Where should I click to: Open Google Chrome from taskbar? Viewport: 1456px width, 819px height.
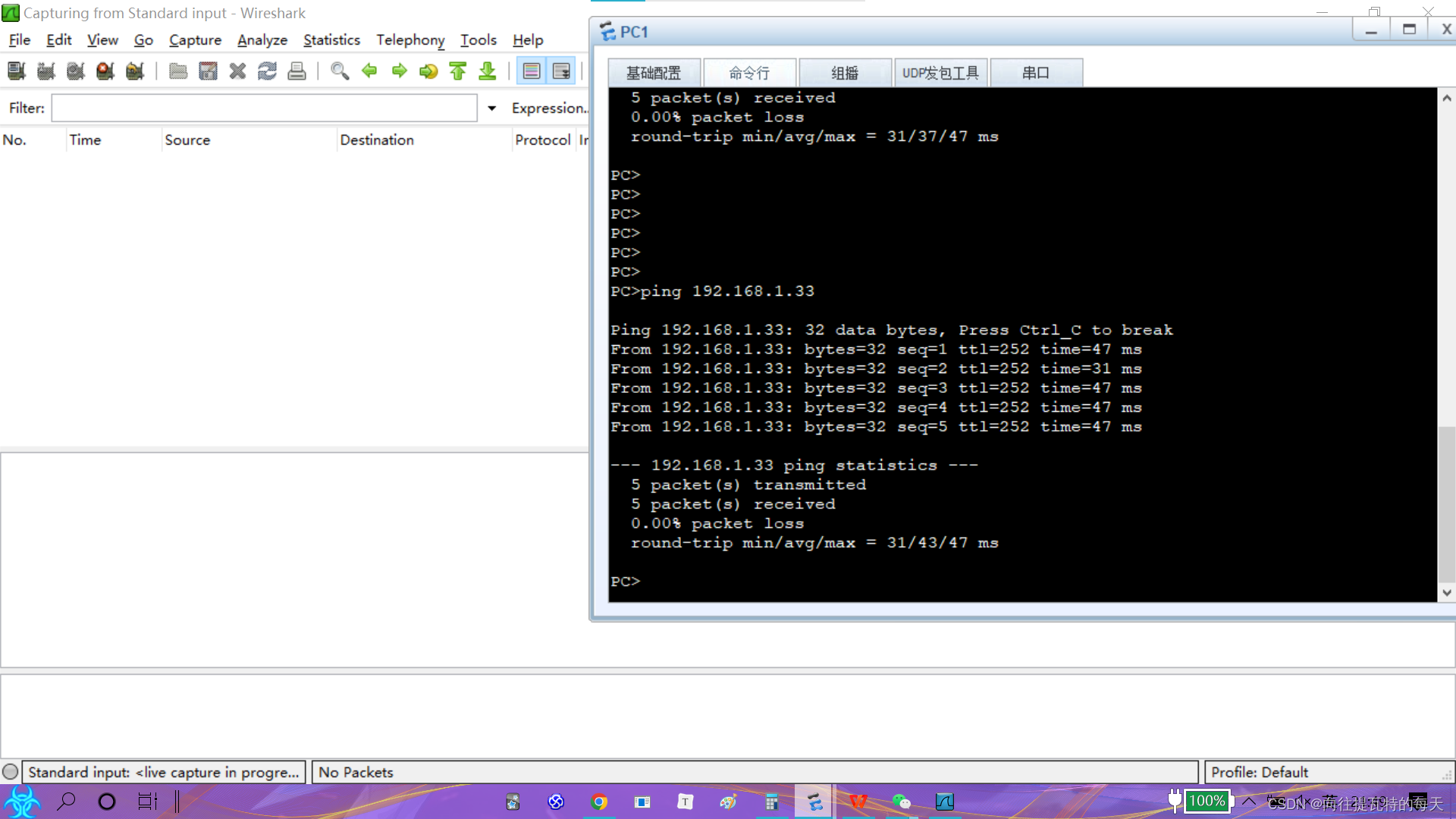[x=599, y=802]
